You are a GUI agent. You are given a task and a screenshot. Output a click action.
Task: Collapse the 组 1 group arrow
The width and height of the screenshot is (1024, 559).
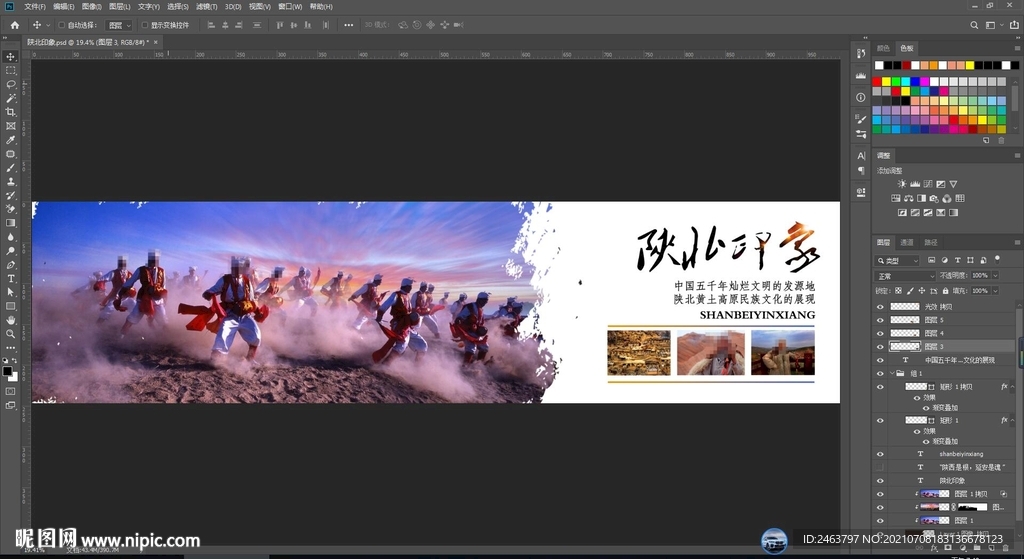(892, 374)
